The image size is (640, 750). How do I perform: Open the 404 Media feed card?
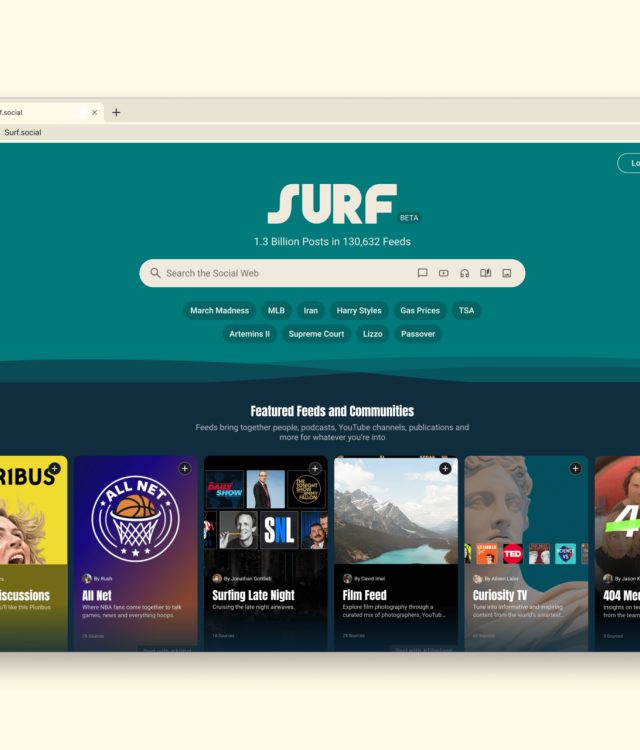618,553
